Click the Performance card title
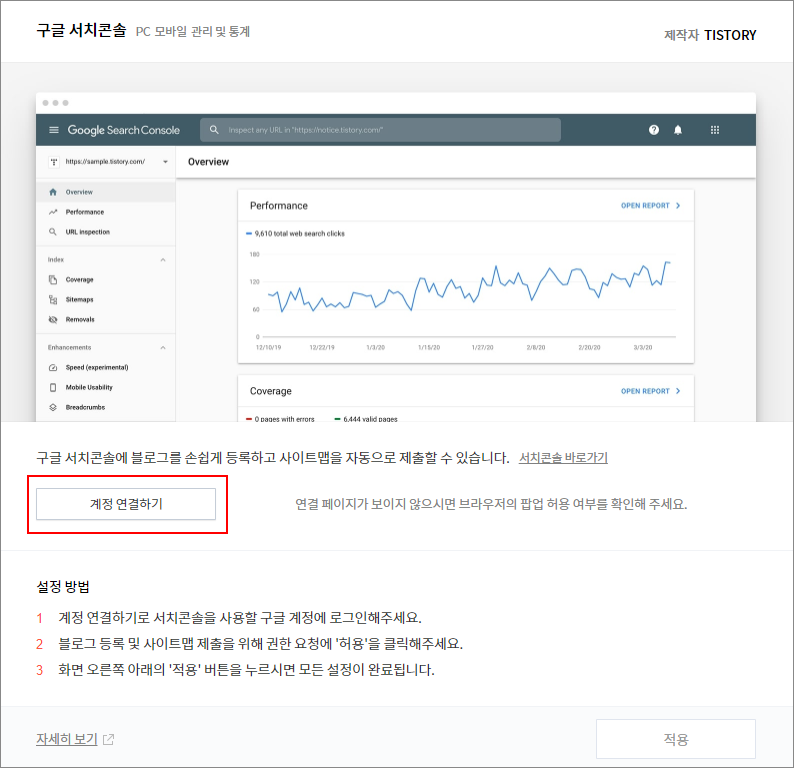This screenshot has height=768, width=794. click(x=279, y=206)
